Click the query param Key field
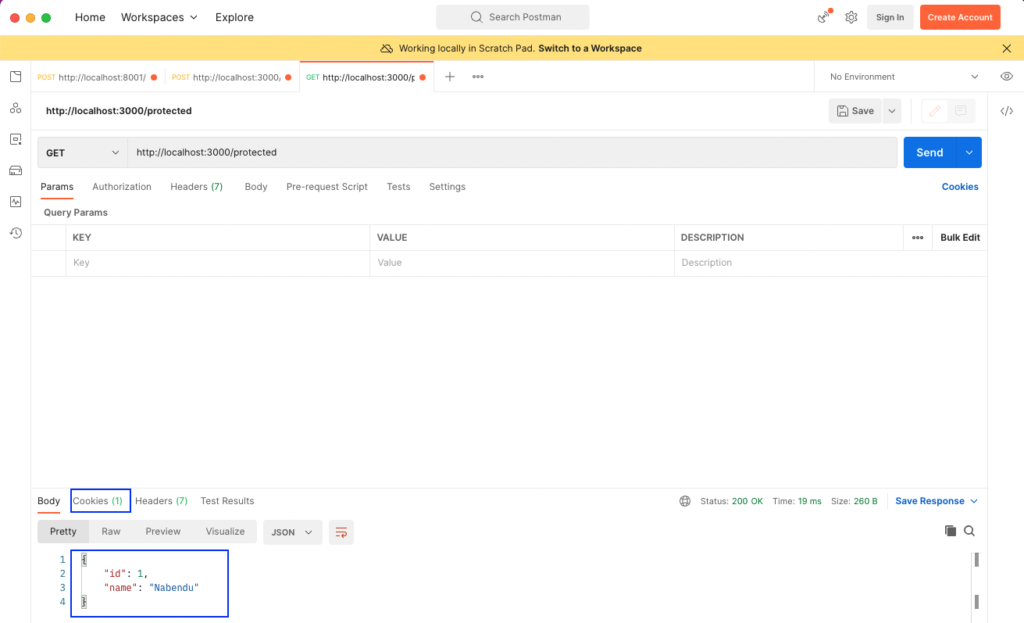Screen dimensions: 1024x623 [x=217, y=263]
